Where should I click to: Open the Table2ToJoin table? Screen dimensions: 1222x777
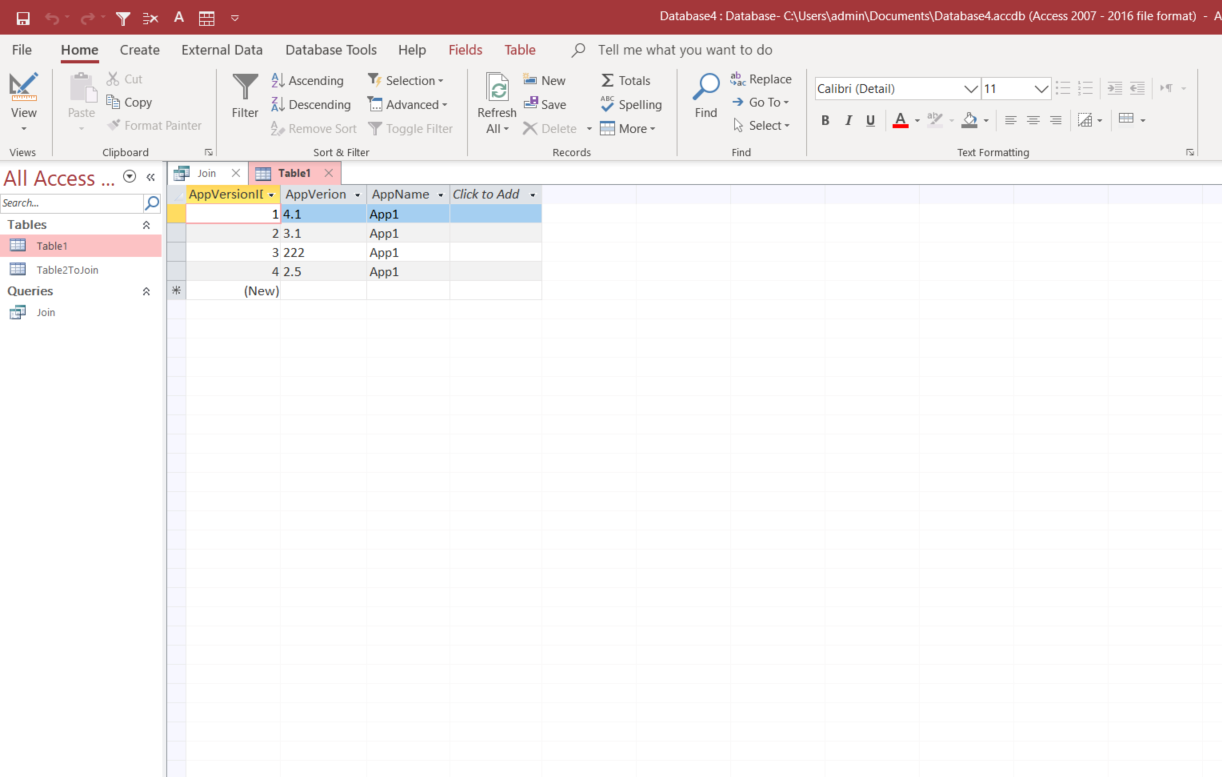[67, 270]
